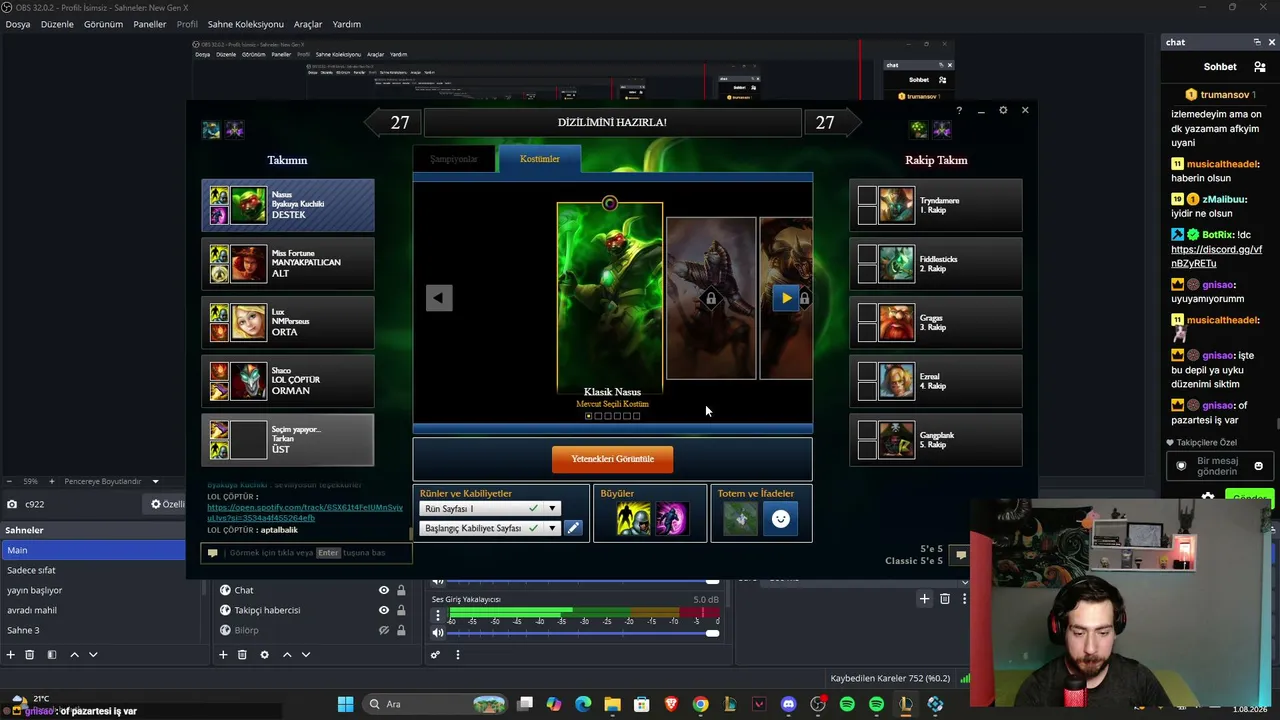Open the Sahne Koleksiyonu menu
Screen dimensions: 1280x720
coord(247,24)
